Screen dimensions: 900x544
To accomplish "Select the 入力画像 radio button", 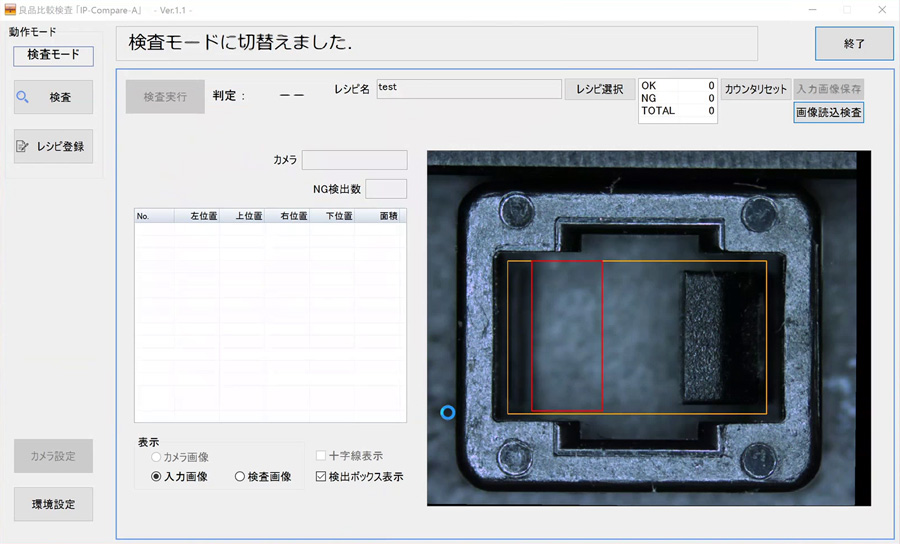I will click(x=156, y=477).
